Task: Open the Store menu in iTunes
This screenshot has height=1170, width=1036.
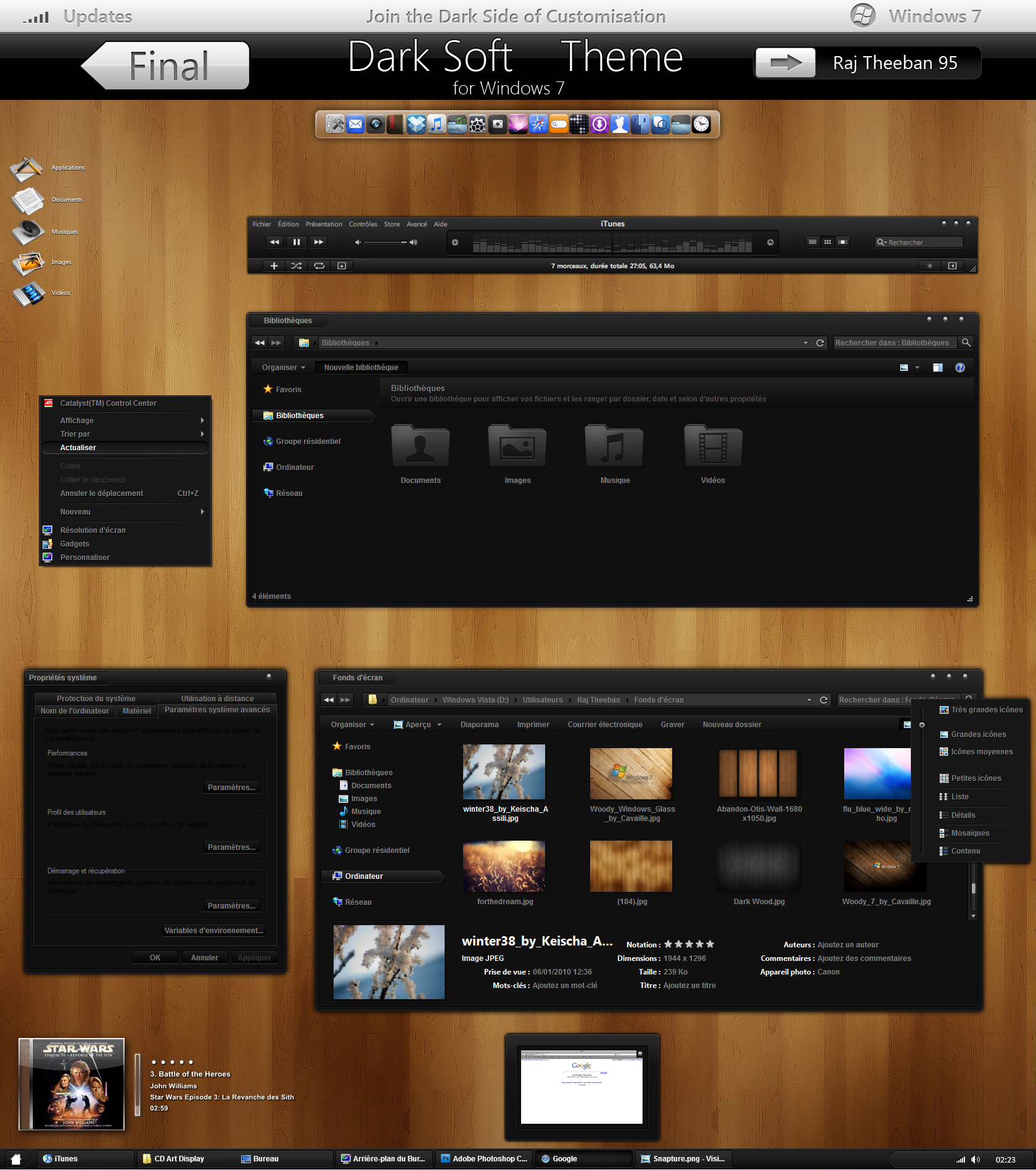Action: pyautogui.click(x=392, y=224)
